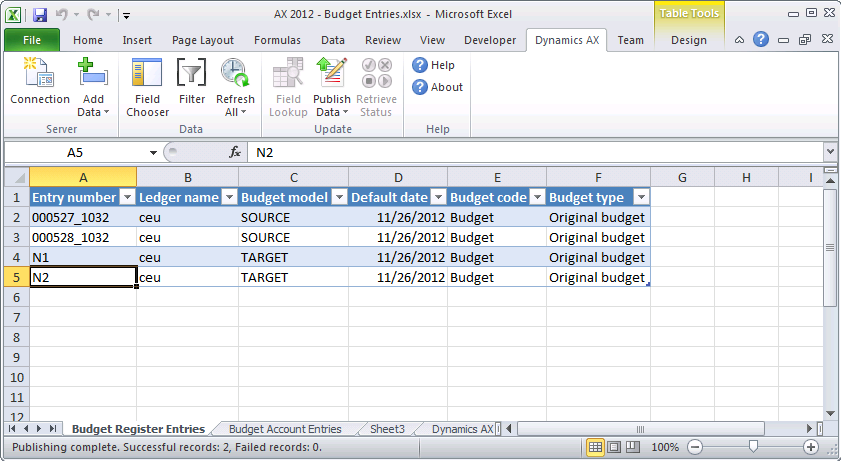Click the zoom in plus button

point(811,447)
